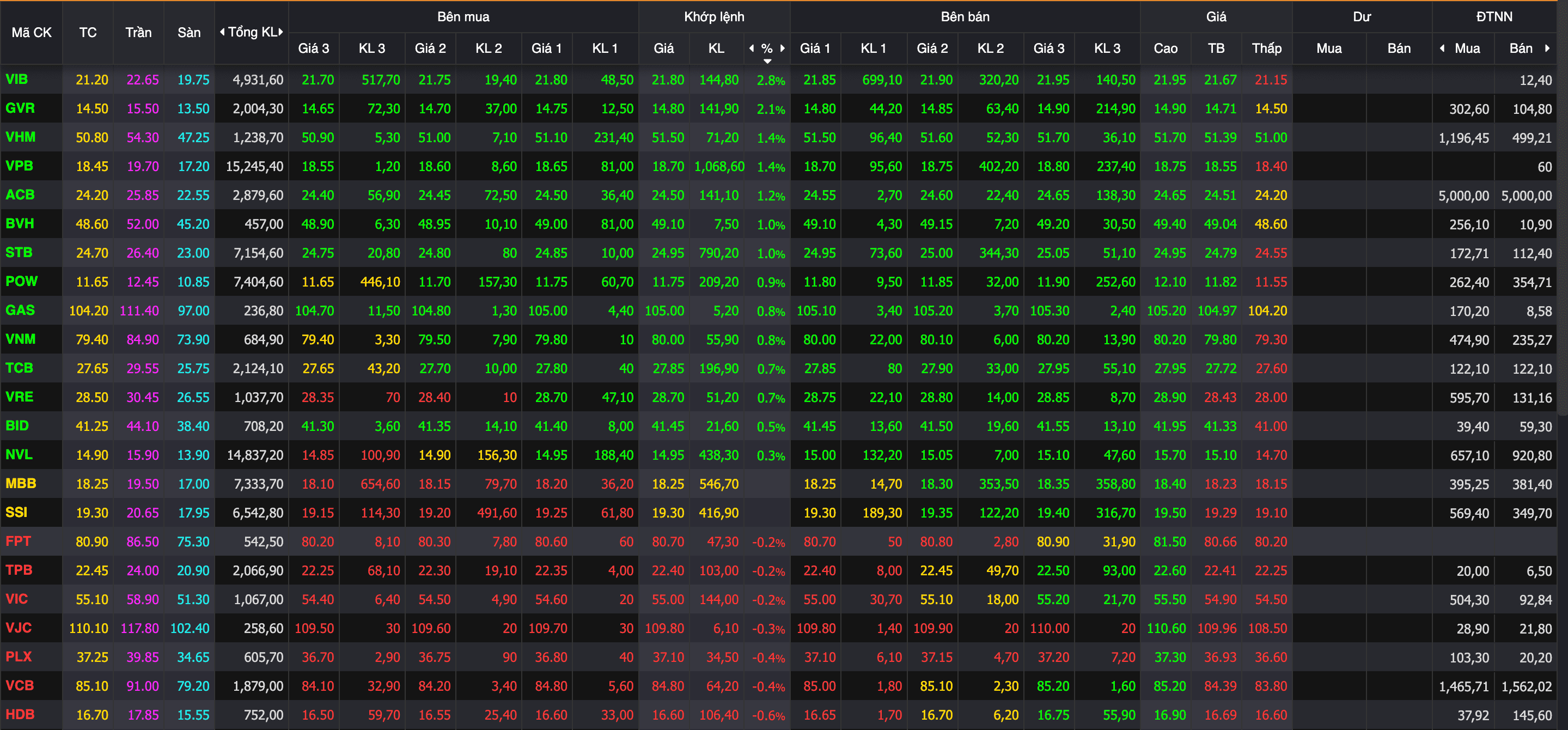Click SSI sell price 19.30
The height and width of the screenshot is (730, 1568).
pos(819,513)
